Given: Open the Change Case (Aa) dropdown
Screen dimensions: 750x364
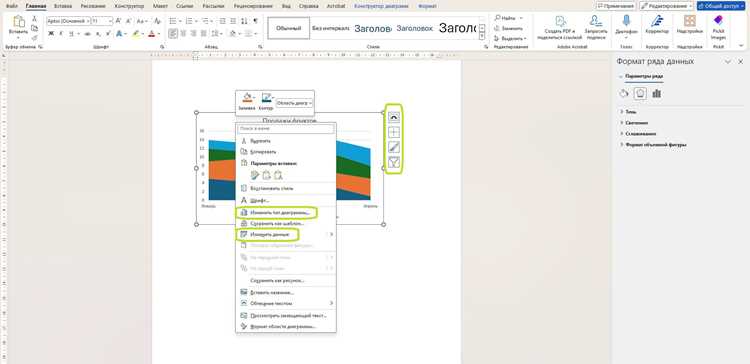Looking at the screenshot, I should pos(143,21).
